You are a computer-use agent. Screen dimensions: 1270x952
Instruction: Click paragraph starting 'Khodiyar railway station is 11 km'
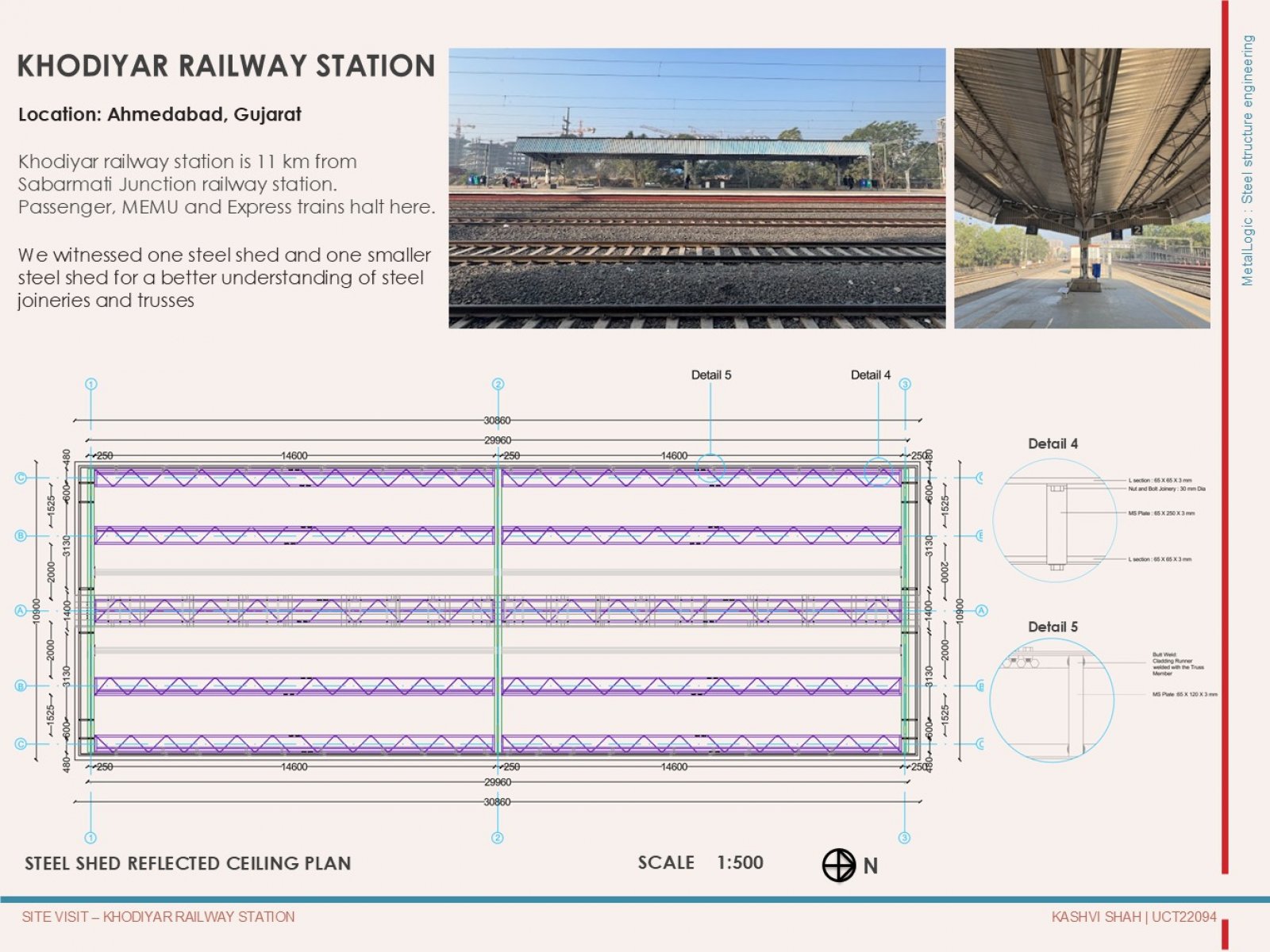point(226,184)
